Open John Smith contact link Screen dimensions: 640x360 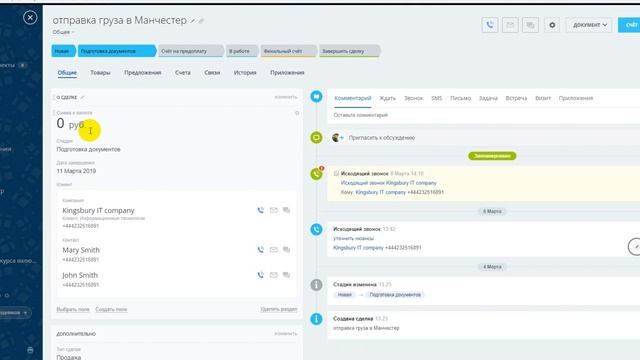pyautogui.click(x=80, y=275)
